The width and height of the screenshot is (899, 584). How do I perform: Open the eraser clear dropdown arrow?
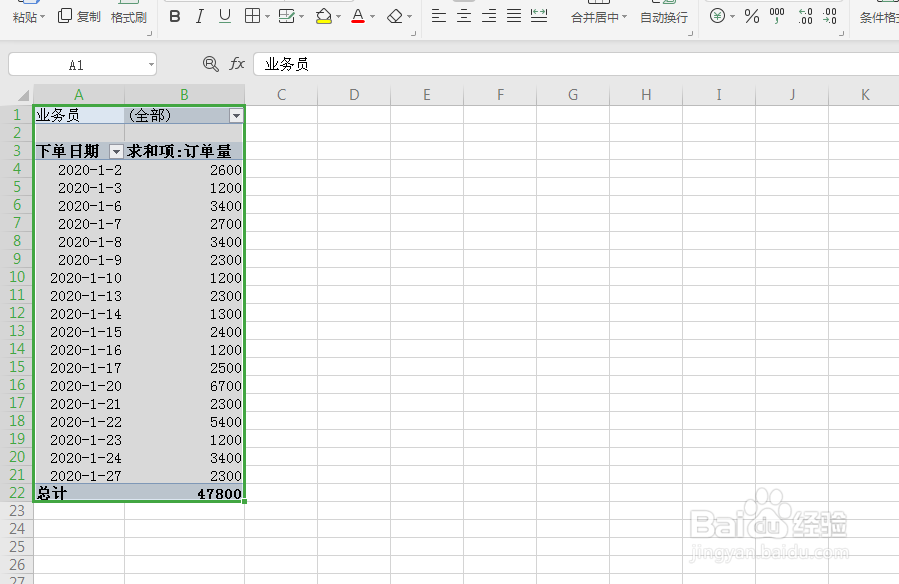coord(409,17)
